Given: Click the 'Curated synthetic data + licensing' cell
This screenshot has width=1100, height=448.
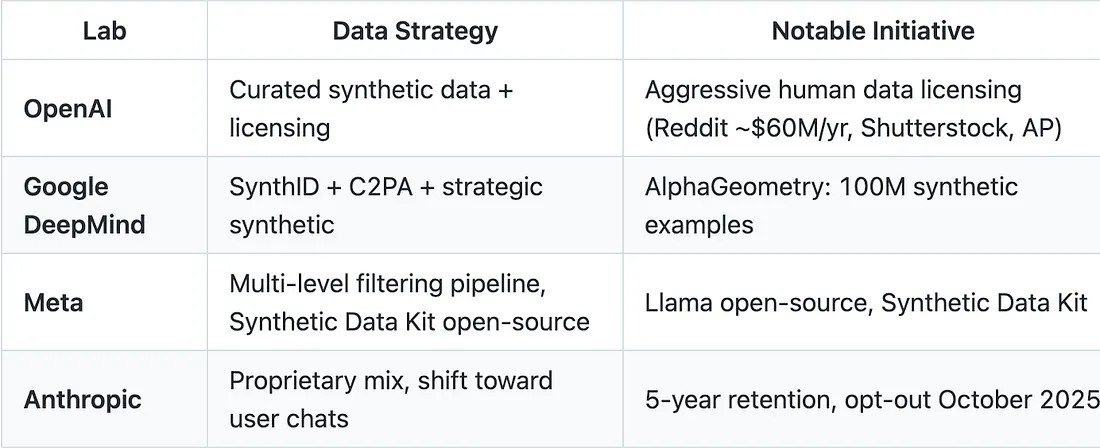Looking at the screenshot, I should pyautogui.click(x=371, y=108).
